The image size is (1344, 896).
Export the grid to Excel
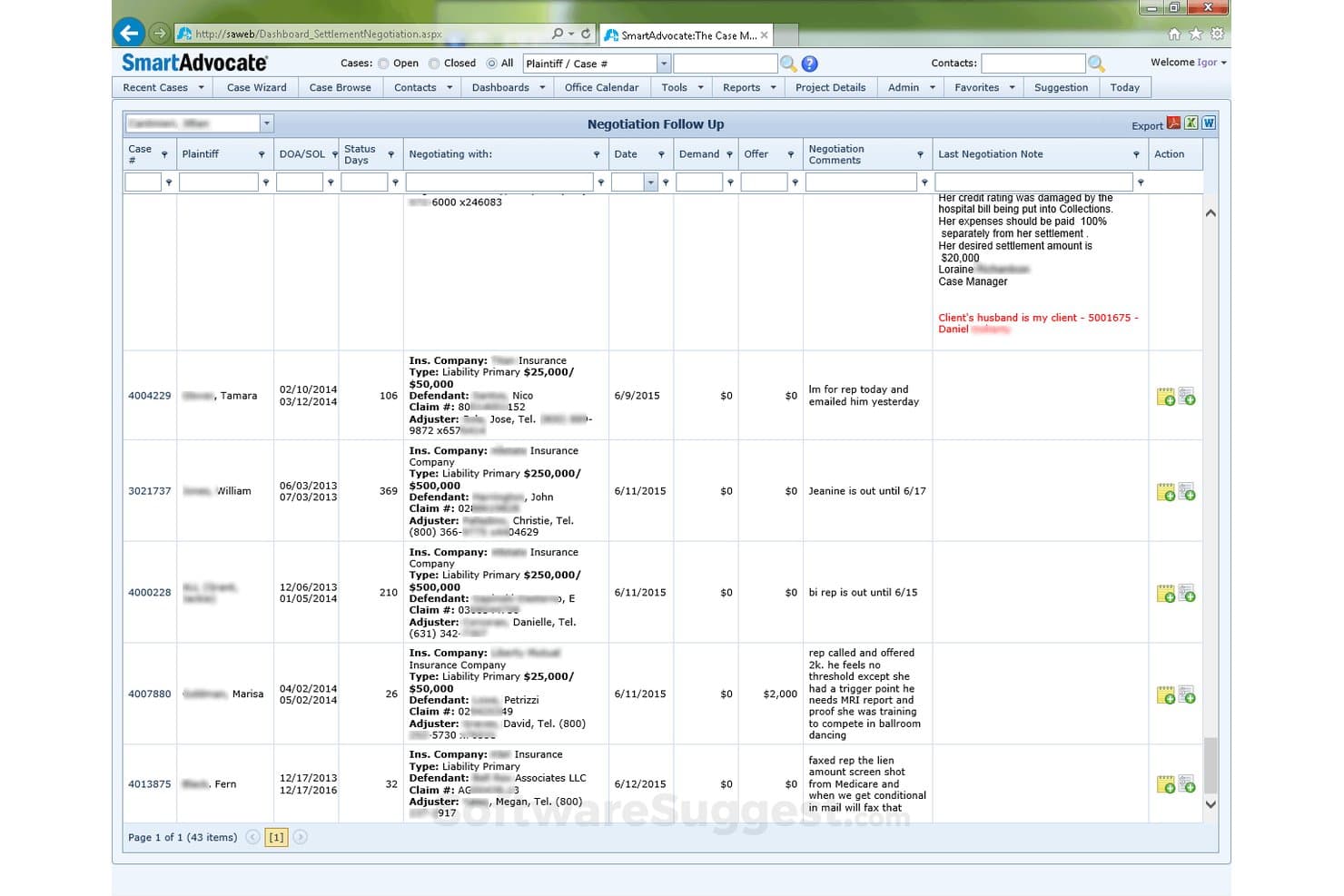1191,123
